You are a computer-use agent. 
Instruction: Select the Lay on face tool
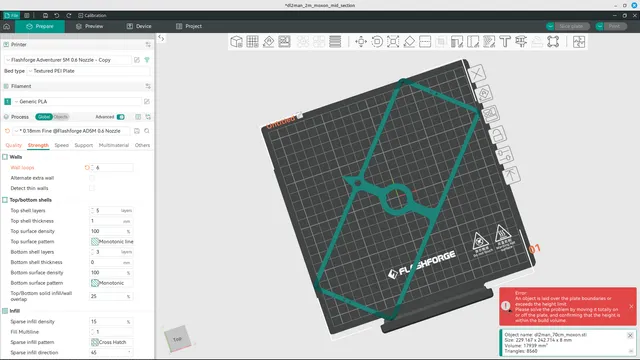click(409, 42)
